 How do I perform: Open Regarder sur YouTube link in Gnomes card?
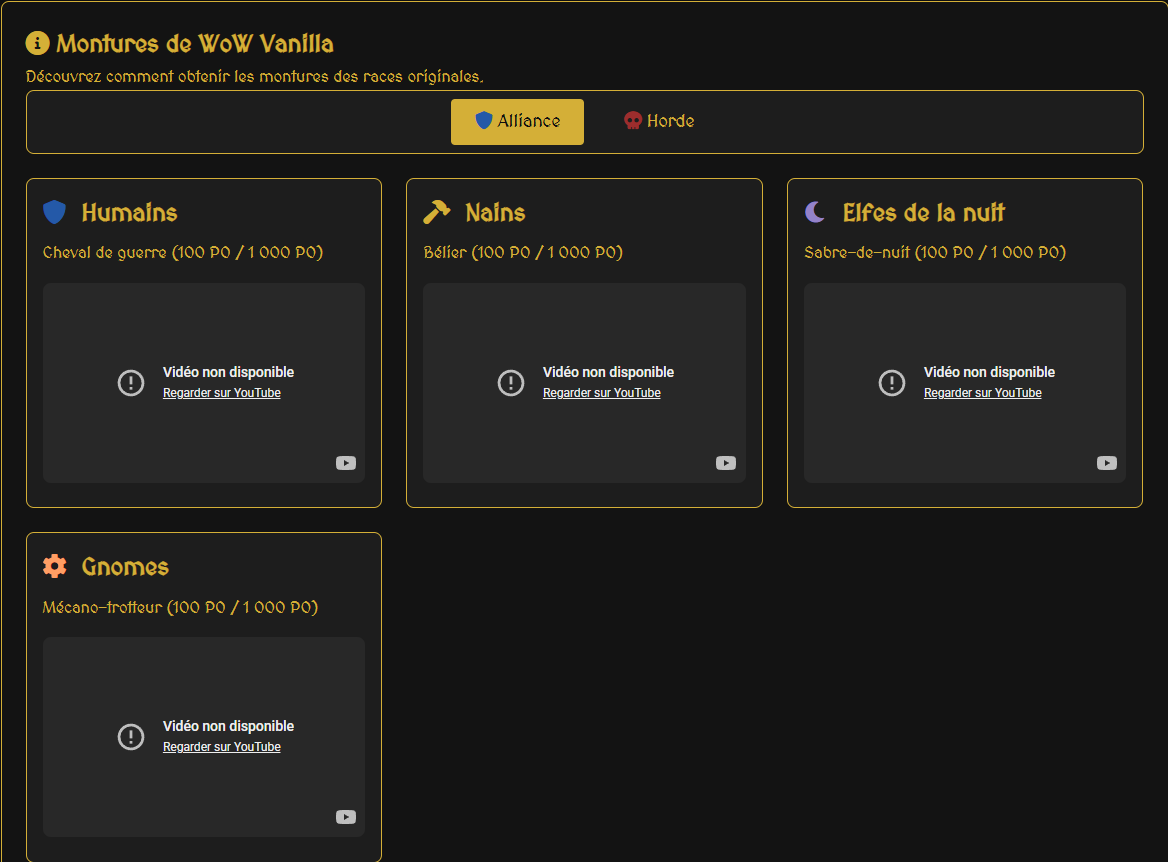click(x=221, y=747)
